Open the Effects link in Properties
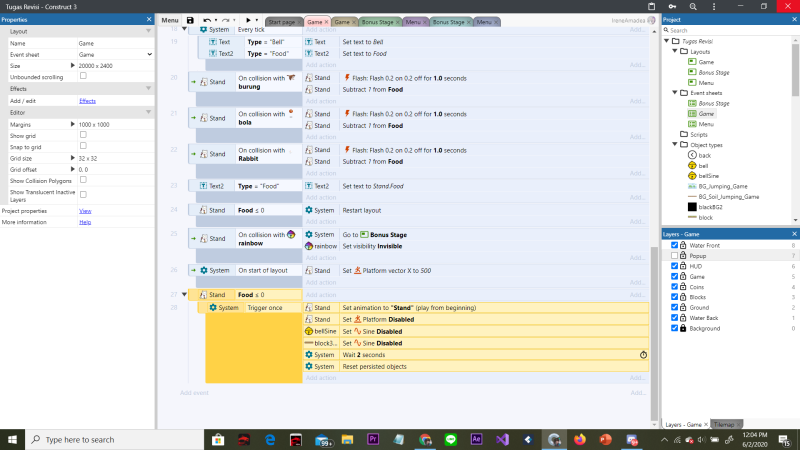Screen dimensions: 800x450 pos(87,101)
